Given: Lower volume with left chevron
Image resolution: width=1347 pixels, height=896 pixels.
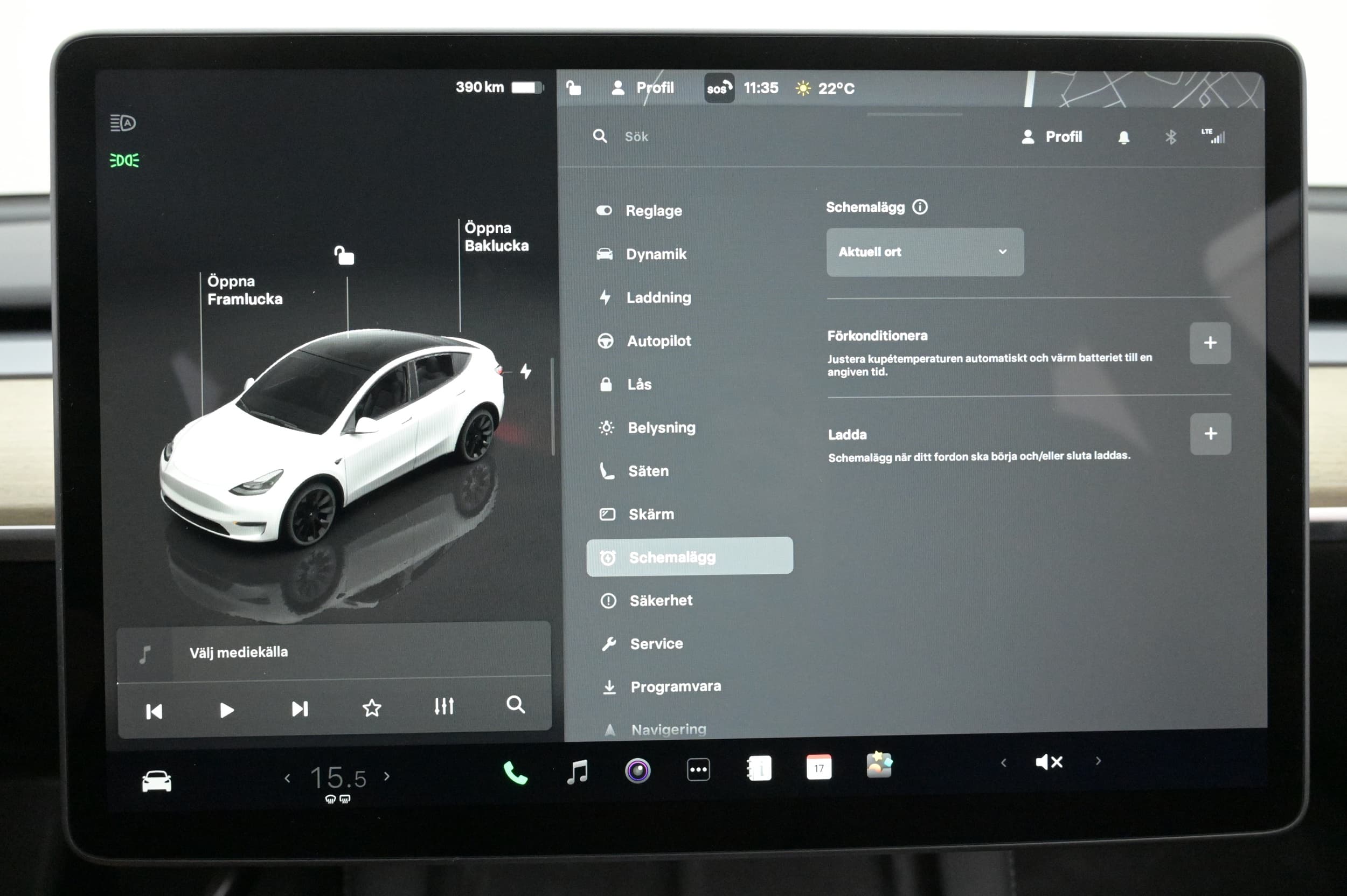Looking at the screenshot, I should coord(1004,762).
